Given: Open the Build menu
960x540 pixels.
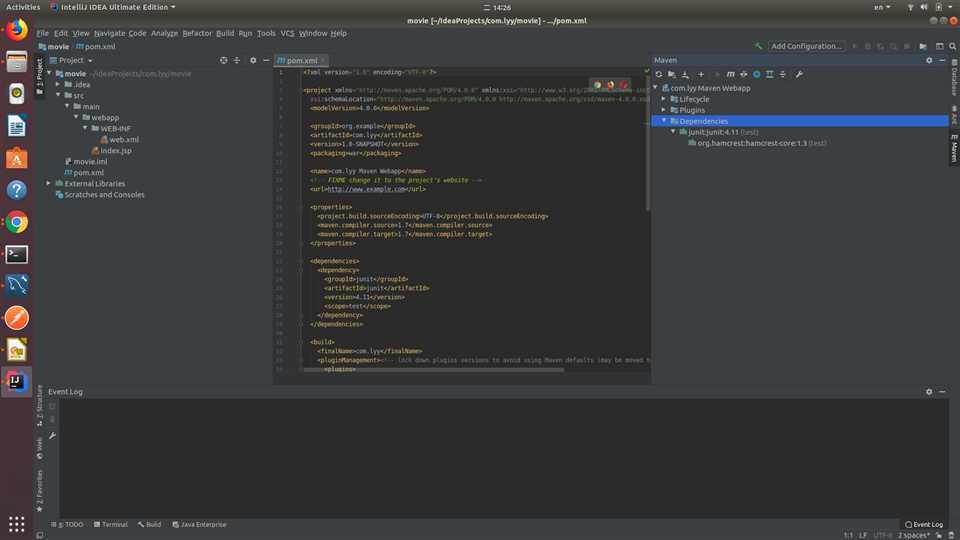Looking at the screenshot, I should coord(225,33).
